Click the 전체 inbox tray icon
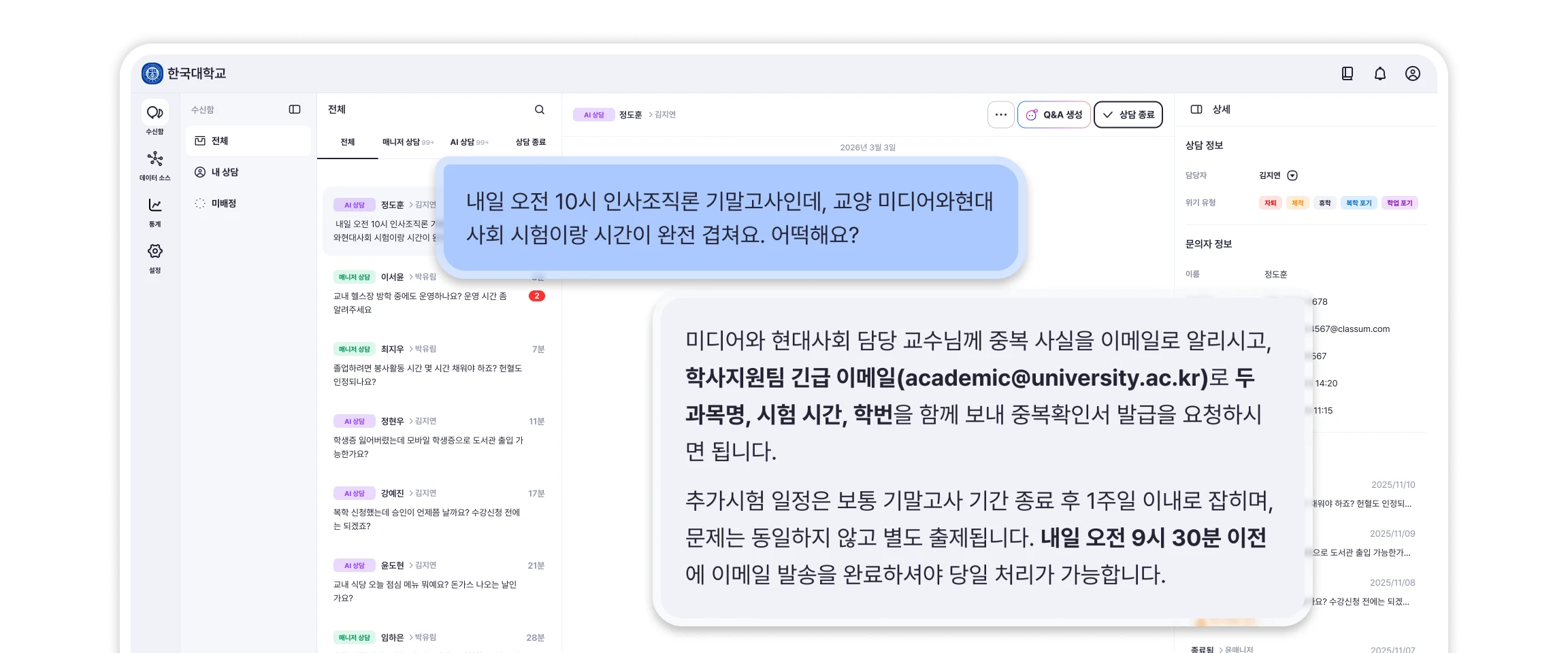The width and height of the screenshot is (1568, 653). (x=200, y=141)
